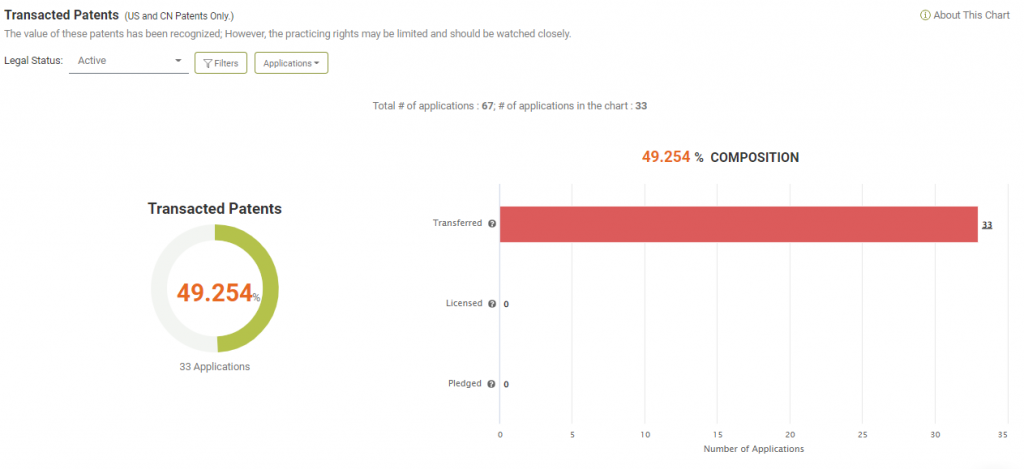
Task: Click the help icon beside Transferred
Action: click(x=492, y=223)
